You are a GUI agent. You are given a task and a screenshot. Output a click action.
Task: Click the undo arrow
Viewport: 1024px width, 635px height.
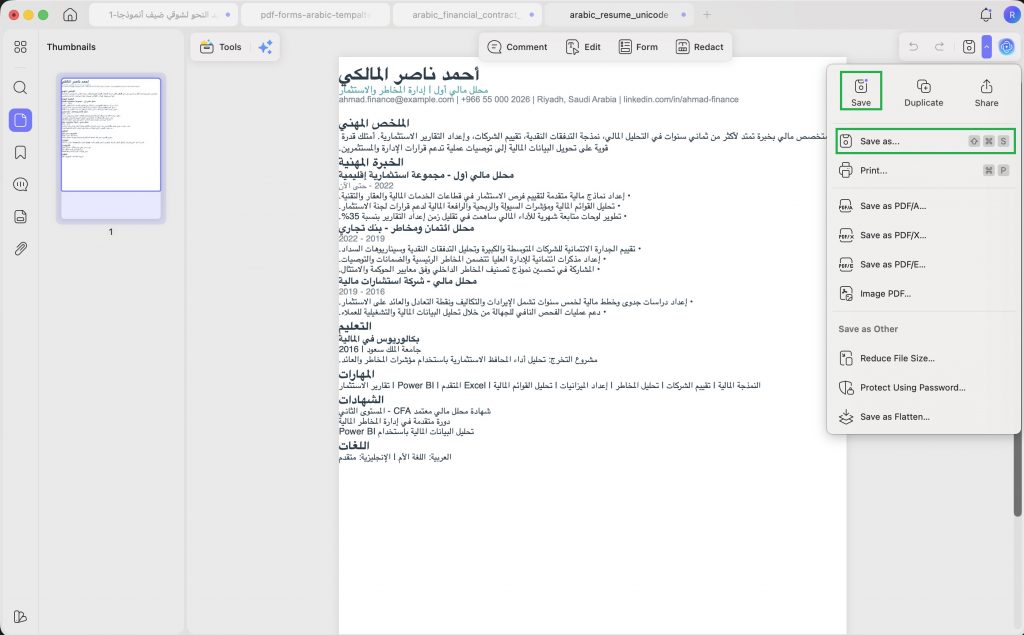point(914,47)
